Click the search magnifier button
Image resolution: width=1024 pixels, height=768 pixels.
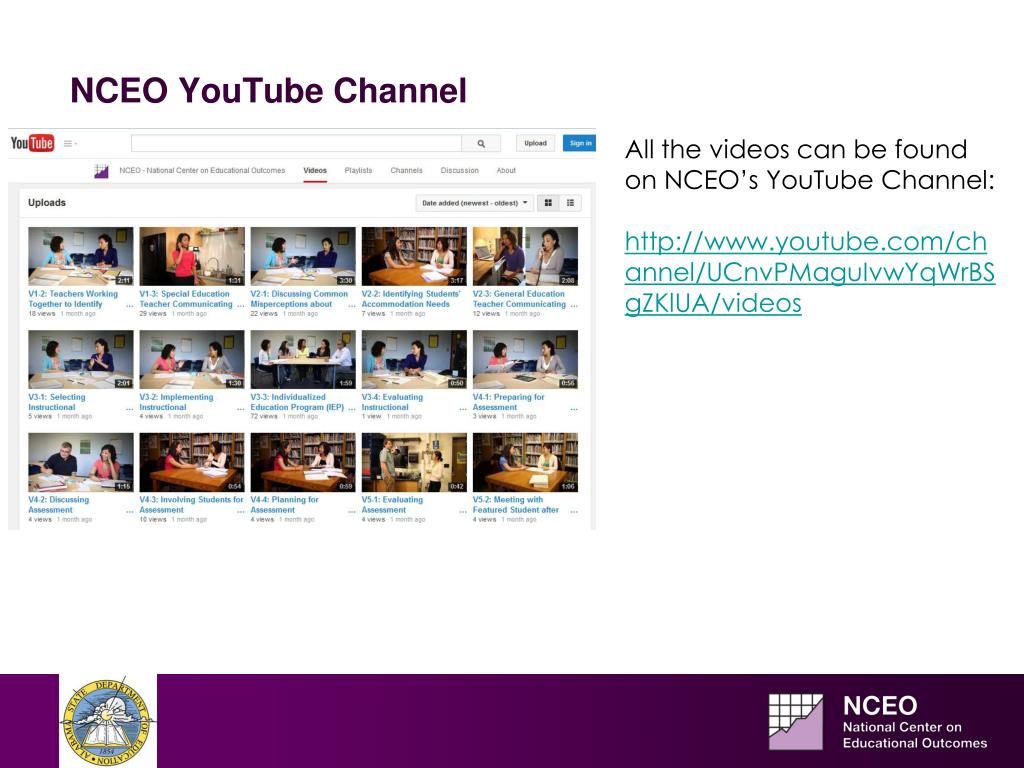(481, 143)
